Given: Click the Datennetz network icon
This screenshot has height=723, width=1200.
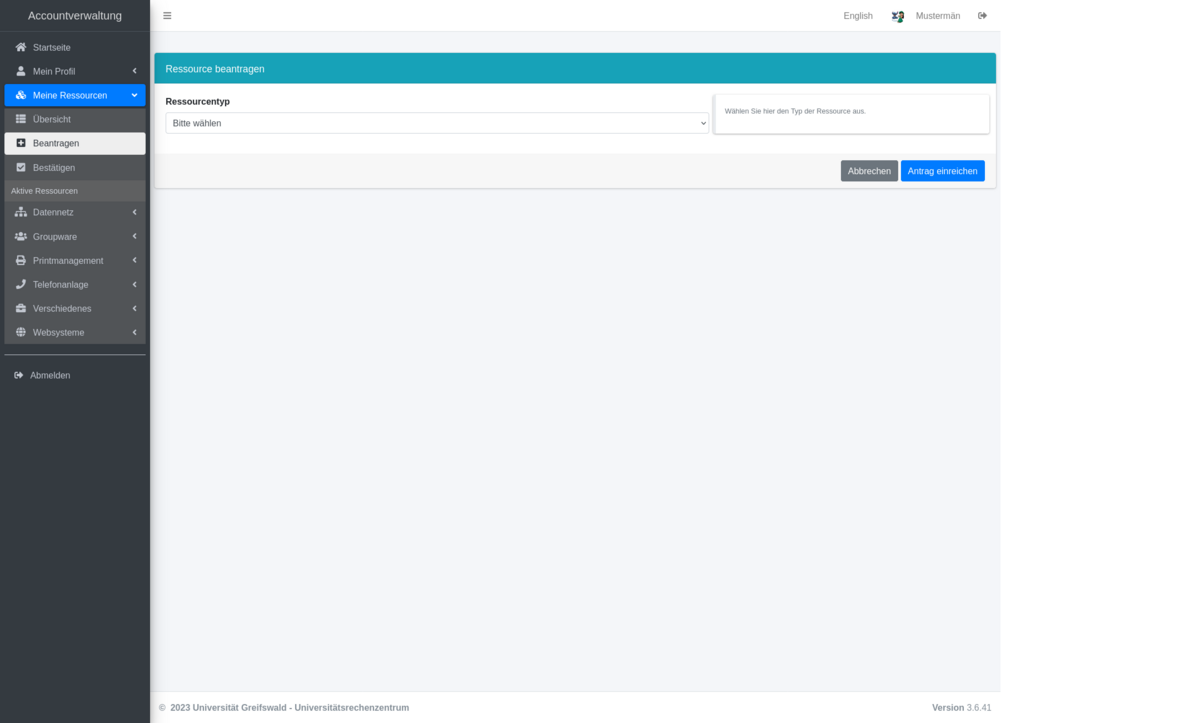Looking at the screenshot, I should (x=21, y=212).
